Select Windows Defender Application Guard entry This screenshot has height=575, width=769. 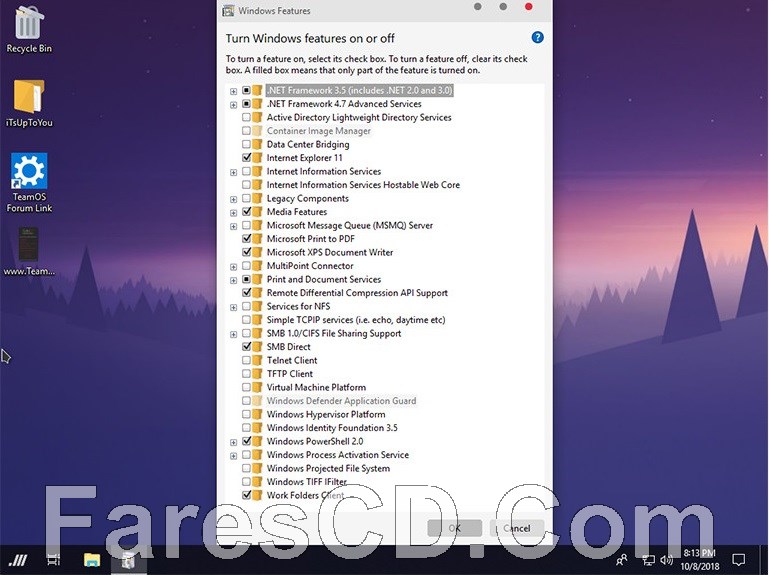pos(341,401)
